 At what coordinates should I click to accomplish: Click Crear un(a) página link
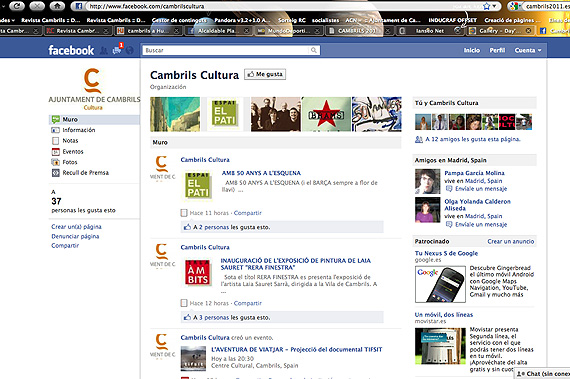76,226
